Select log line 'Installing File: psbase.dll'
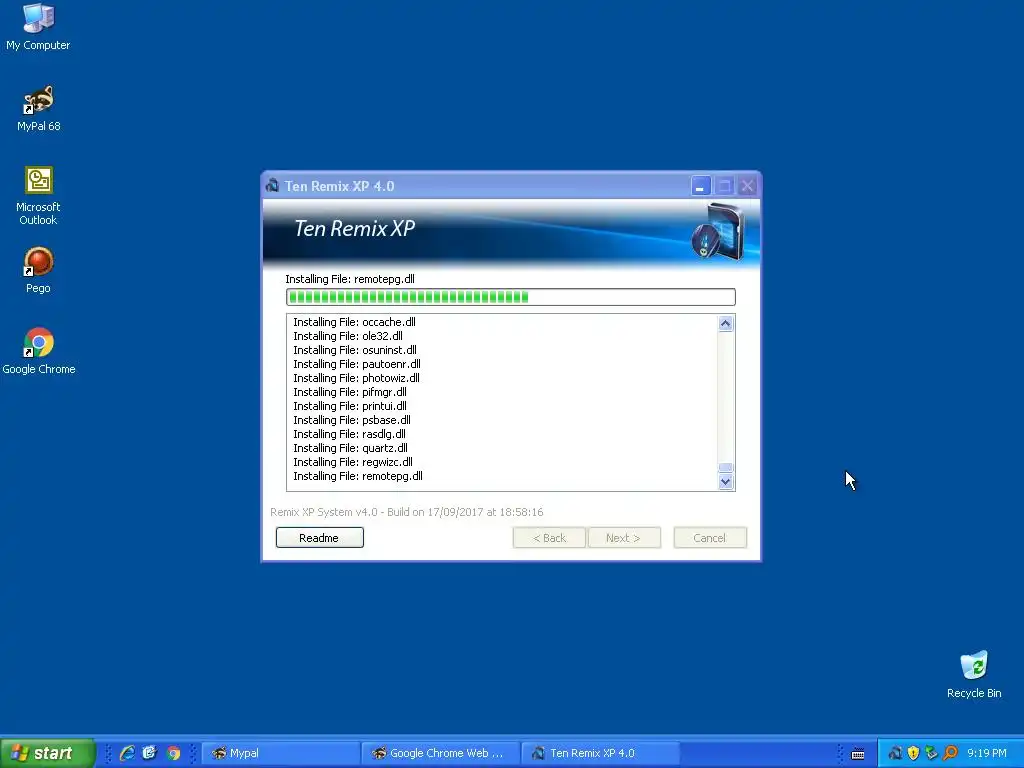The image size is (1024, 768). tap(351, 420)
